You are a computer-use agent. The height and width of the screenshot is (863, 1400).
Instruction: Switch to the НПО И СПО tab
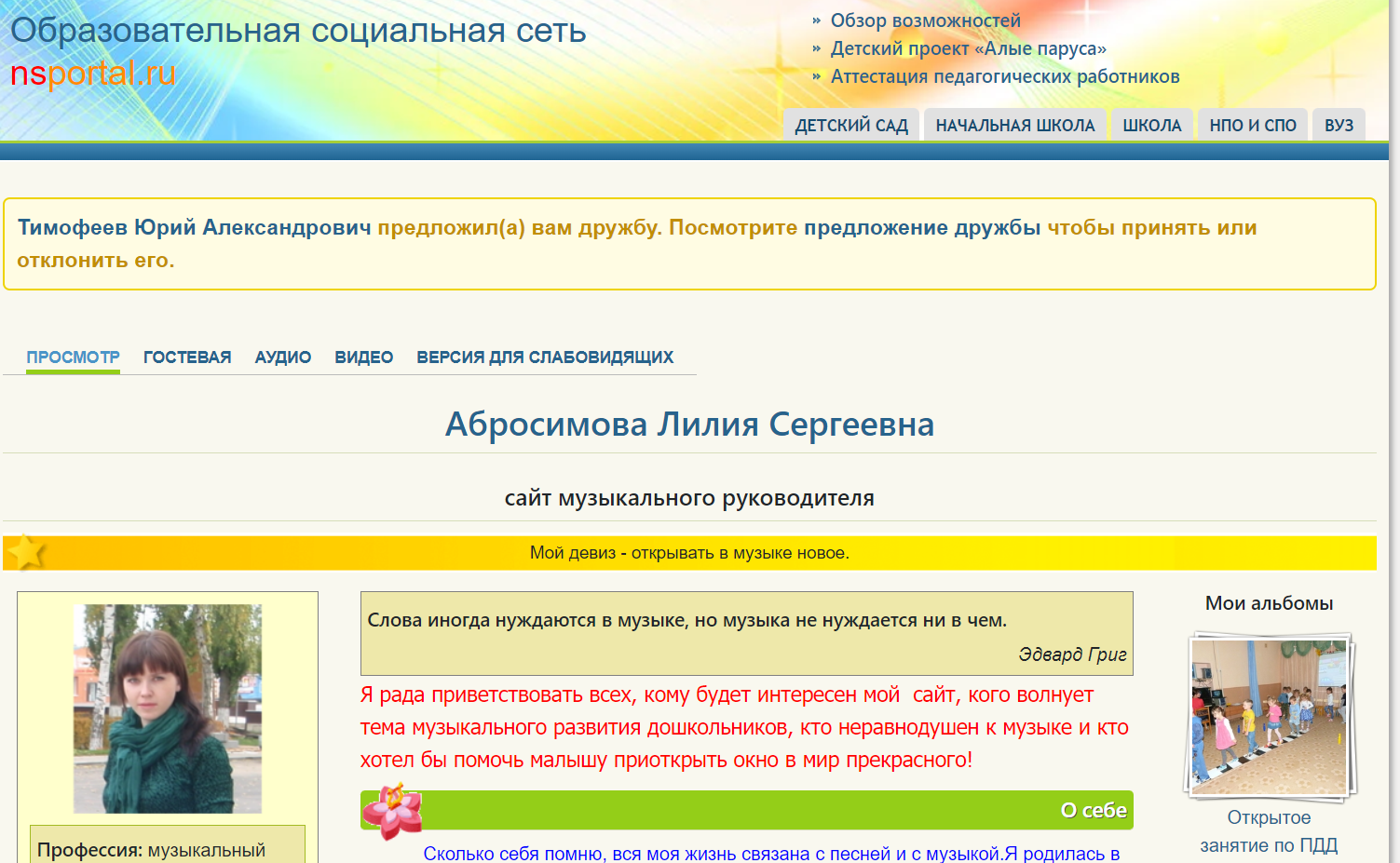coord(1253,125)
